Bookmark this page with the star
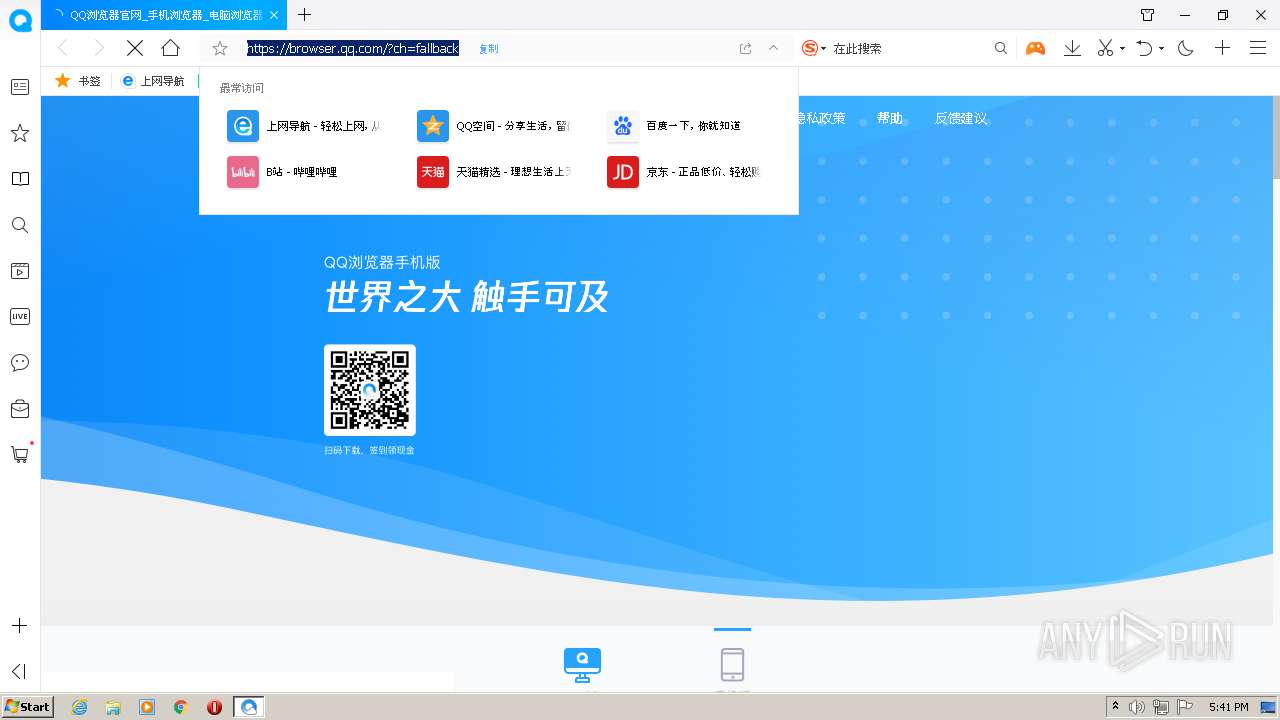1280x720 pixels. (x=220, y=48)
